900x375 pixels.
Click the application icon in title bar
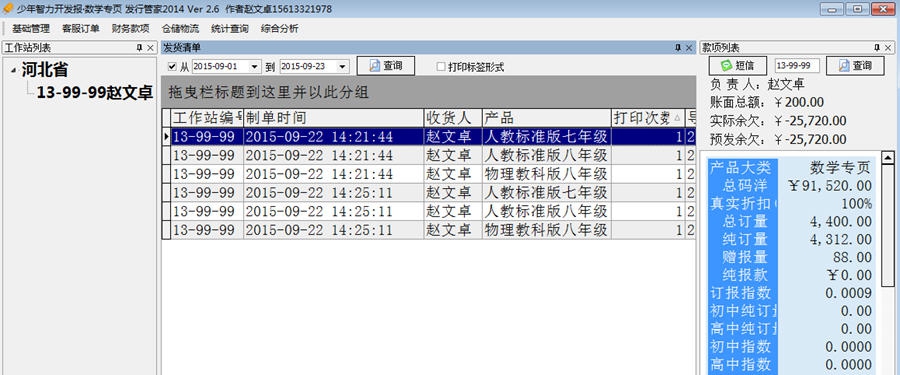(8, 9)
